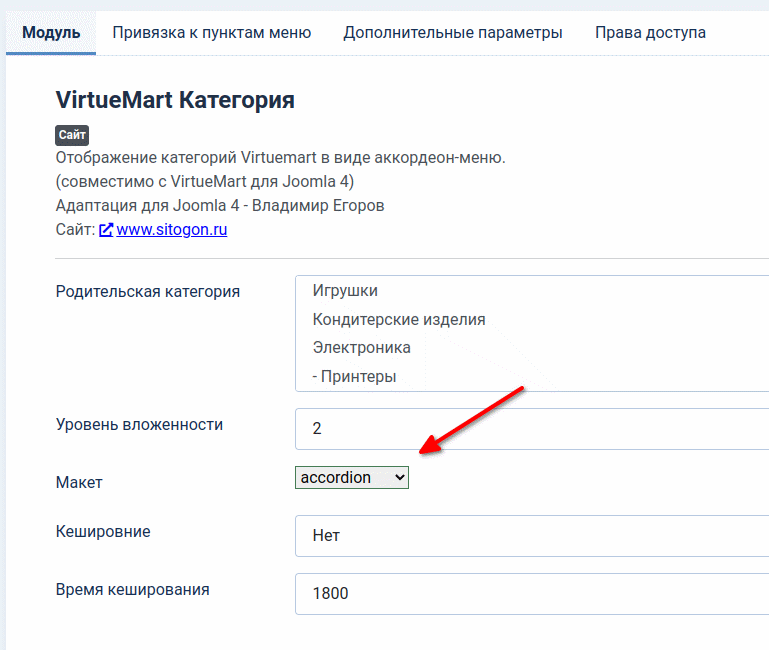This screenshot has height=650, width=769.
Task: Click the Адаптация для Joomla 4 author line
Action: coord(220,206)
